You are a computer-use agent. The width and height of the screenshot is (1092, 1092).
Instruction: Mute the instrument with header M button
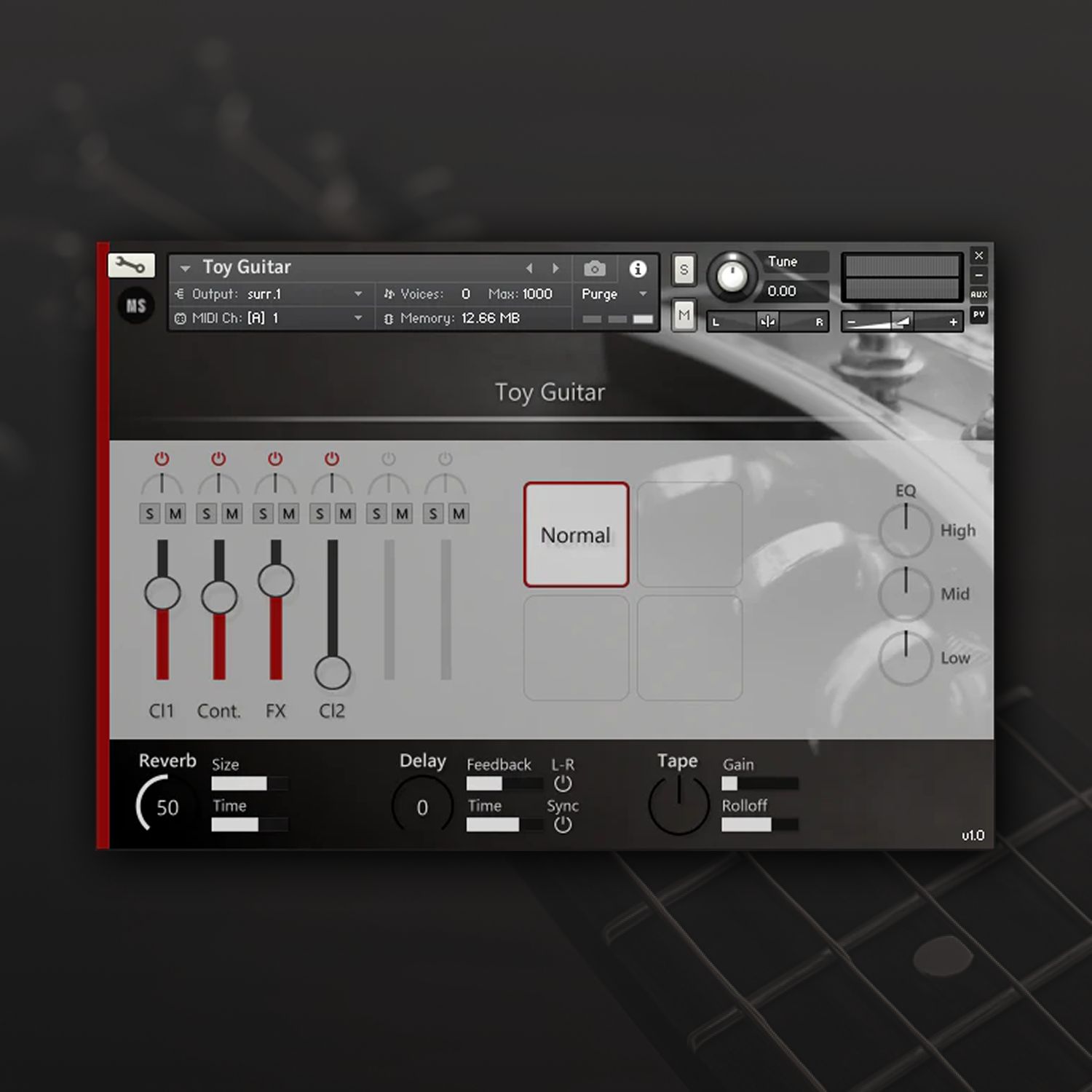(x=684, y=315)
